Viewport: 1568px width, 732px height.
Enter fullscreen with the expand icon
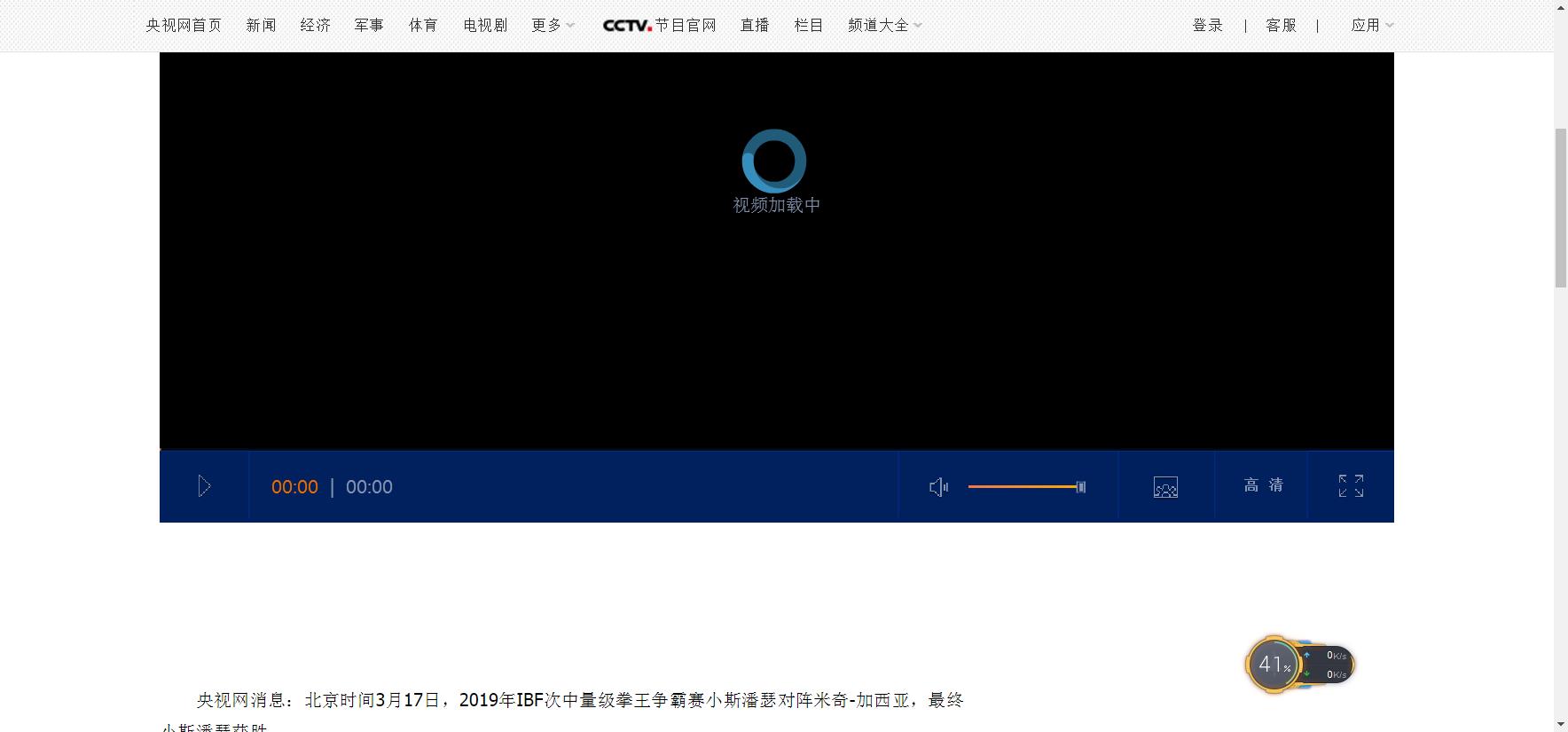click(x=1351, y=486)
